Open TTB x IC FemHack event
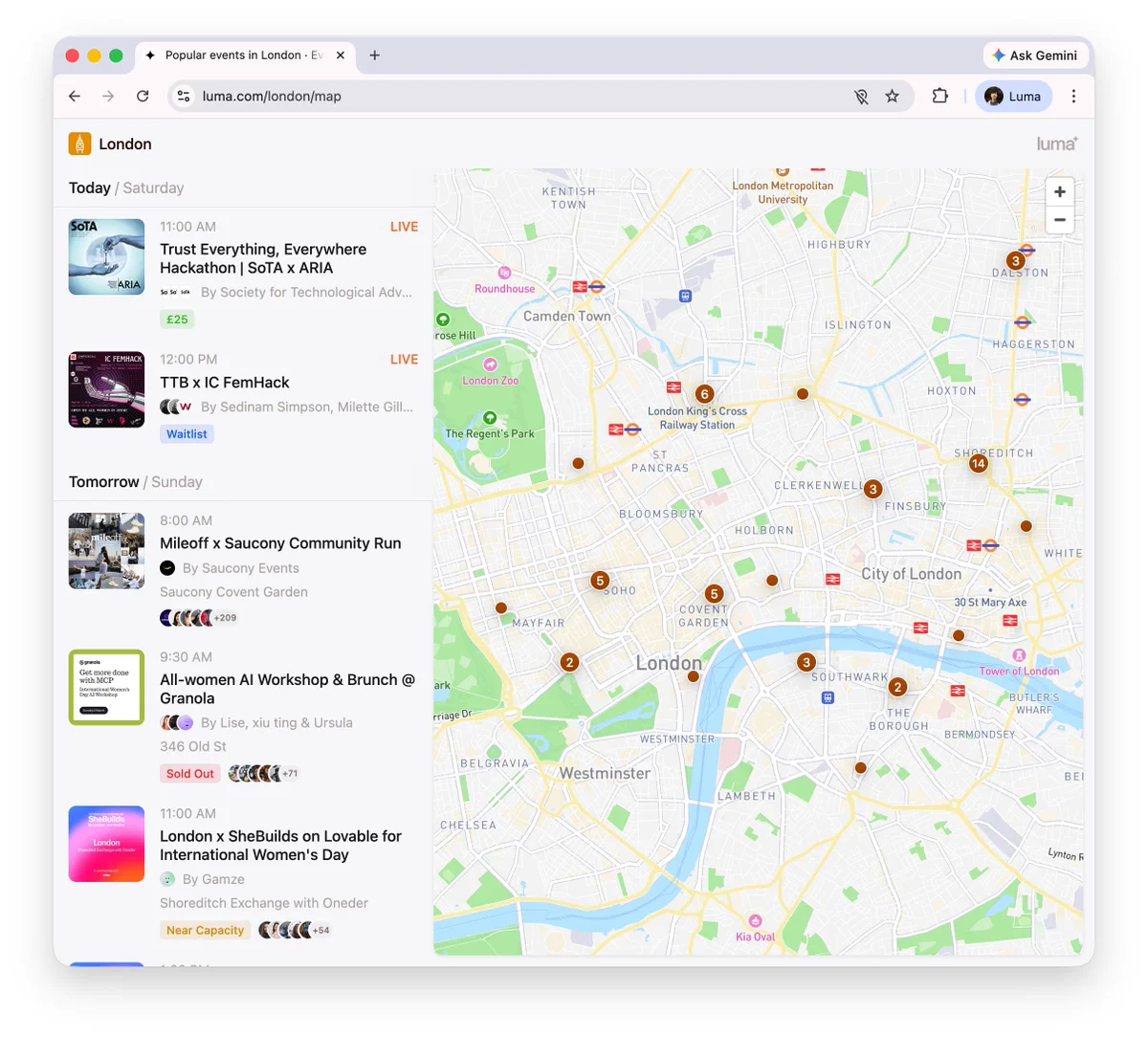This screenshot has height=1037, width=1148. [225, 383]
